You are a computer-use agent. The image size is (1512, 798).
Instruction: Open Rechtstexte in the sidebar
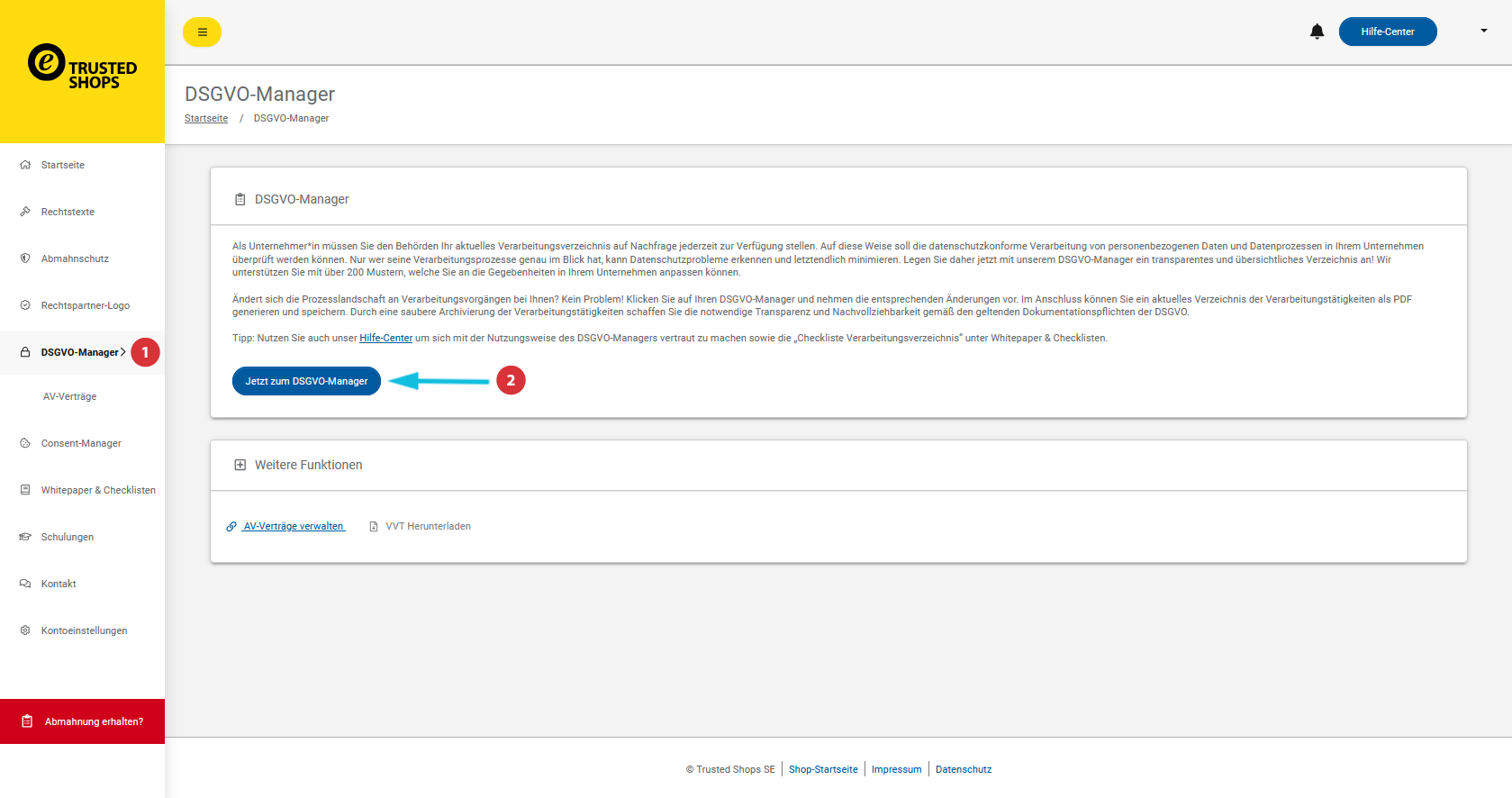tap(68, 212)
